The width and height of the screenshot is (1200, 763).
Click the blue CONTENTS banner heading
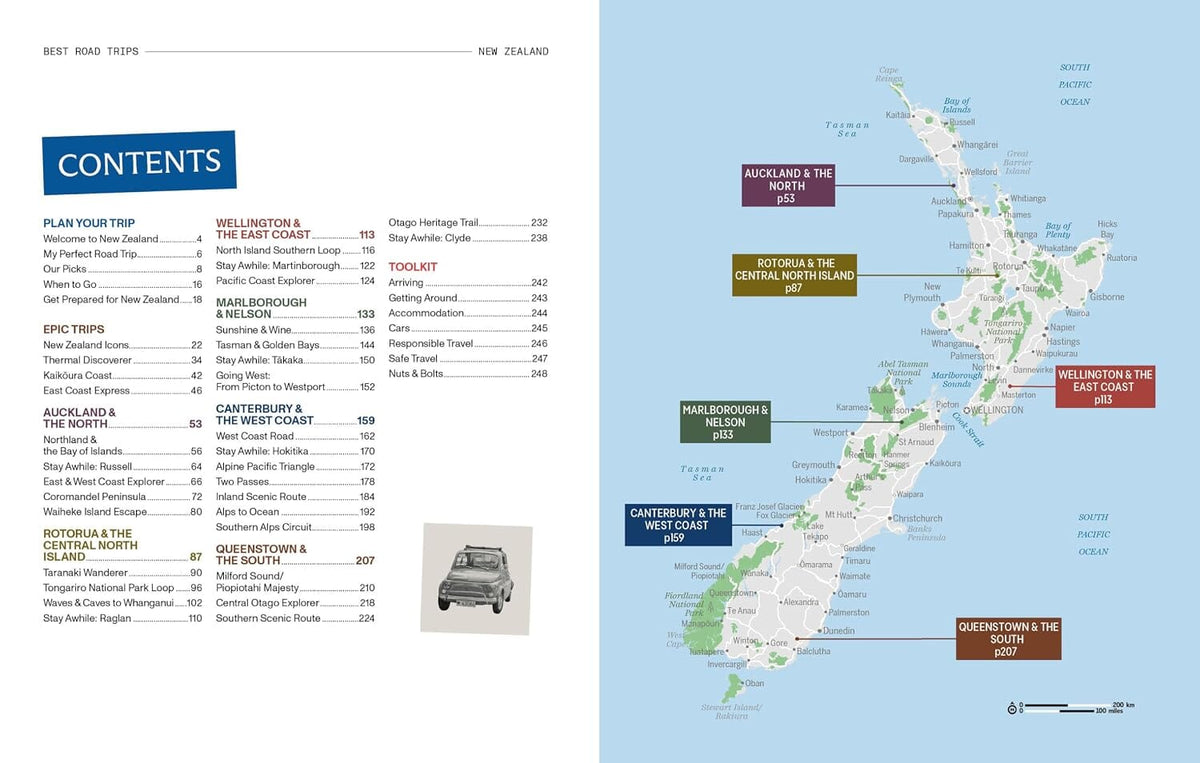tap(139, 162)
